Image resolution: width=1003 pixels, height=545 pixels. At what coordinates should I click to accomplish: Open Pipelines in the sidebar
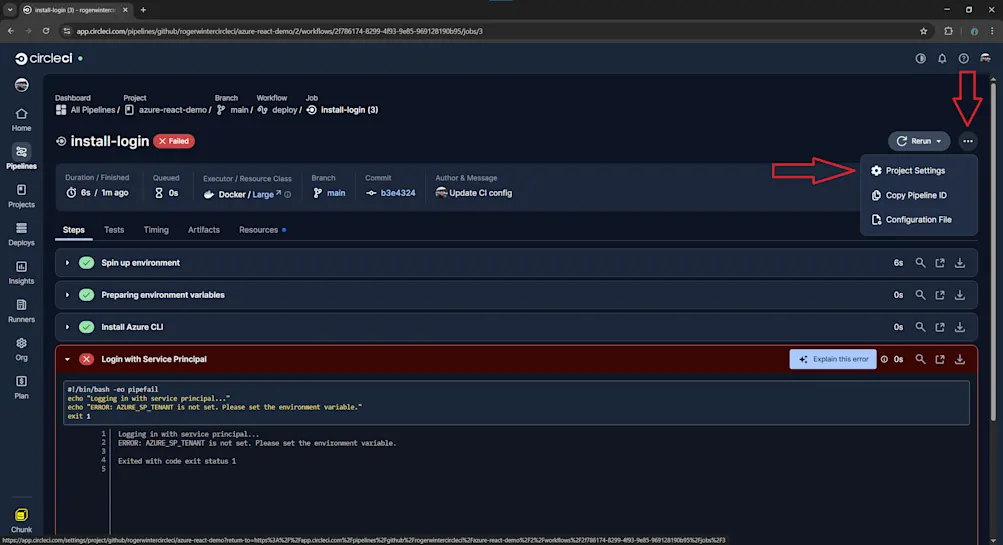point(21,157)
